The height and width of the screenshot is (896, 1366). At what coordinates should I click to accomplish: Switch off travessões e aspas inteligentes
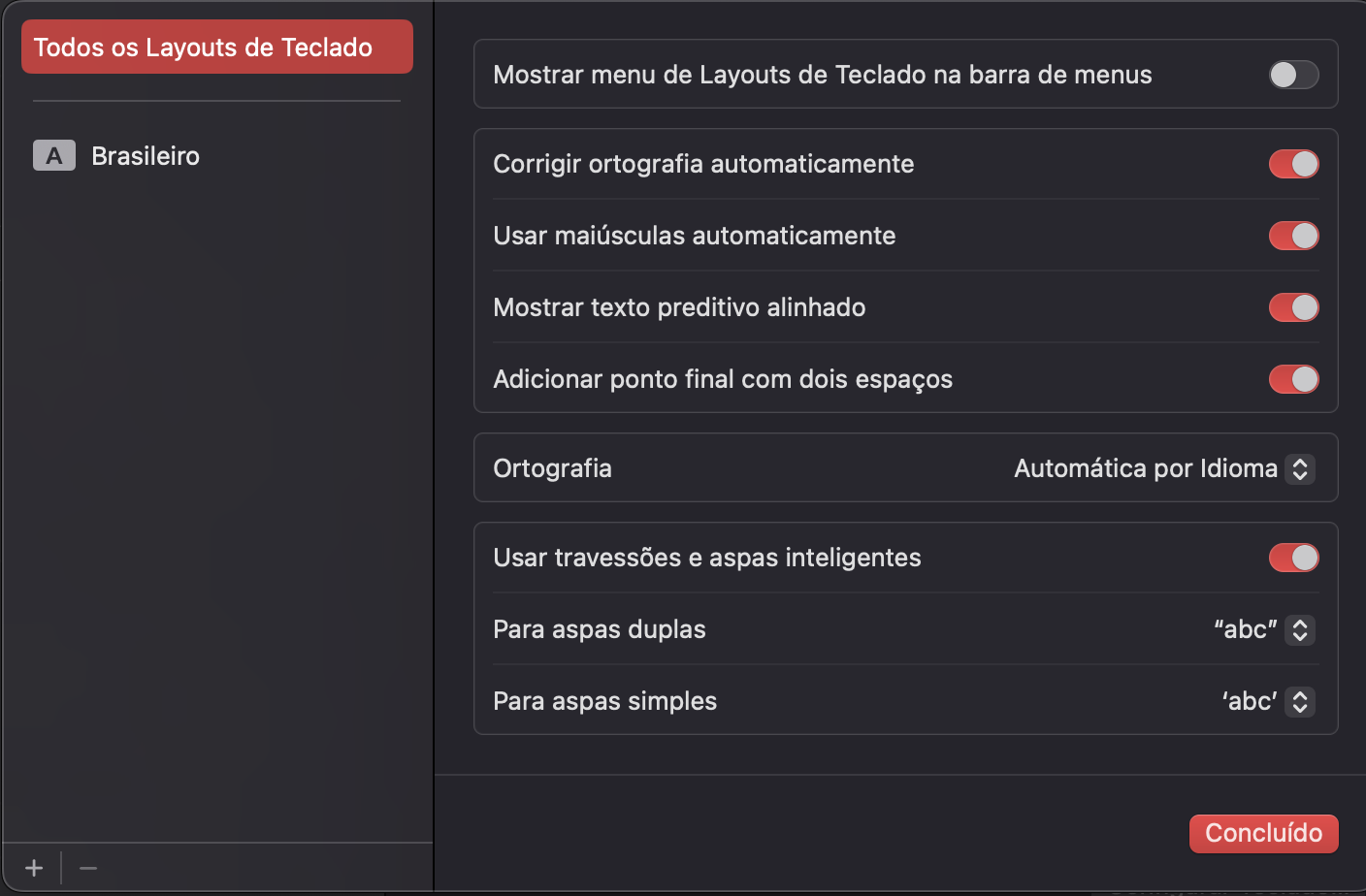pyautogui.click(x=1293, y=558)
